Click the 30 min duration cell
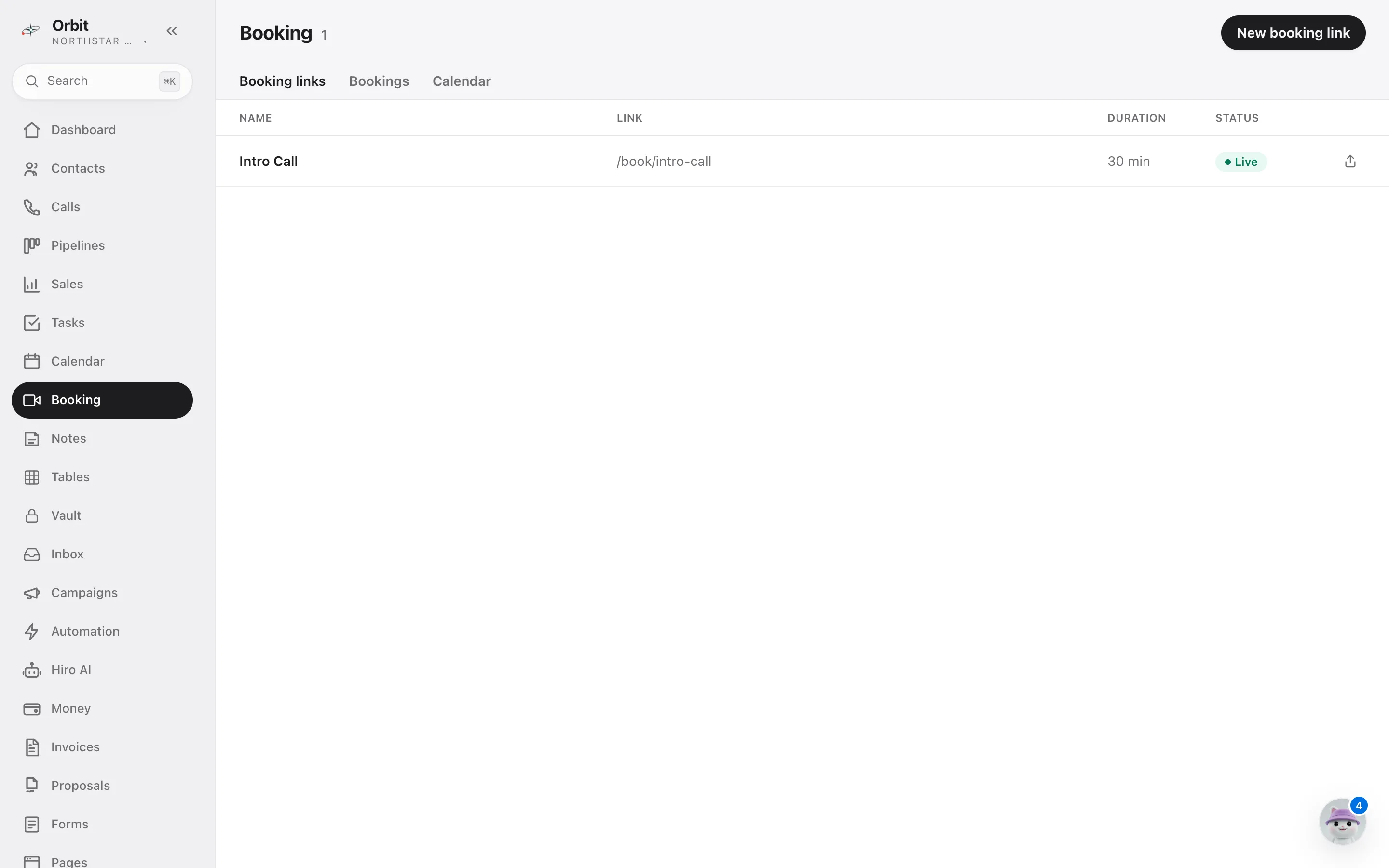 point(1129,162)
